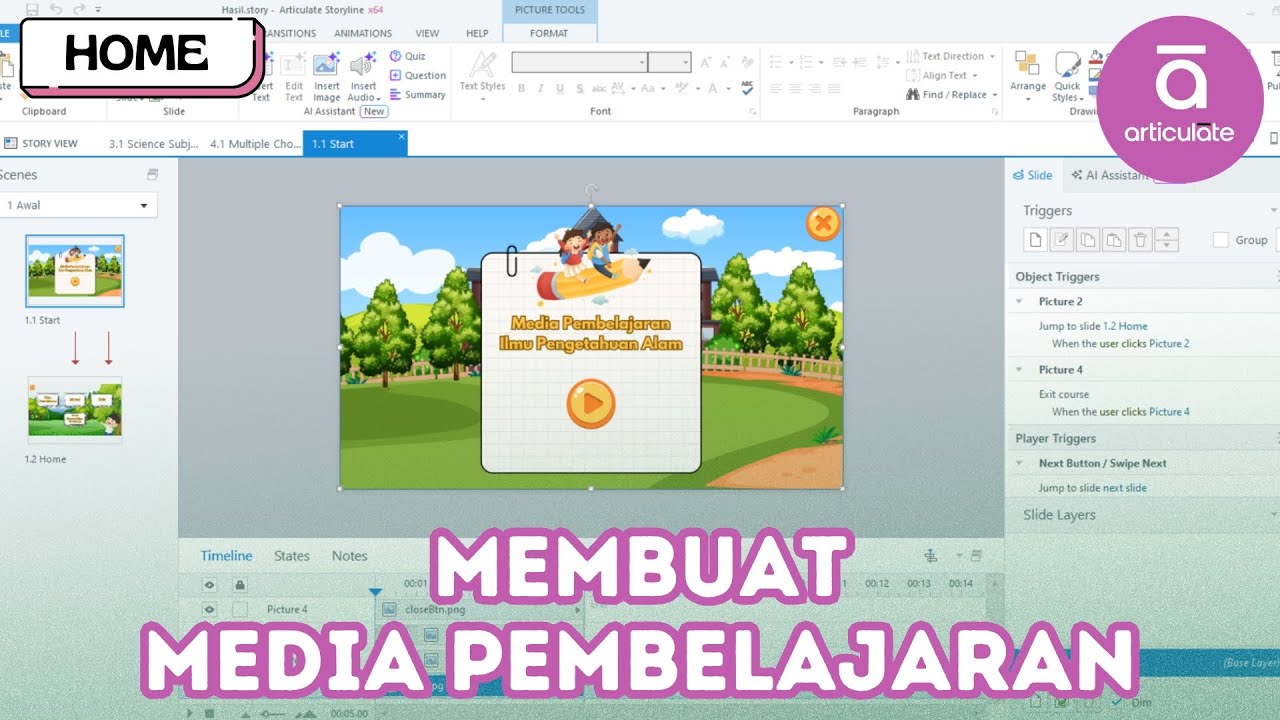Click the undock Scenes panel icon
This screenshot has height=720, width=1280.
(x=153, y=175)
